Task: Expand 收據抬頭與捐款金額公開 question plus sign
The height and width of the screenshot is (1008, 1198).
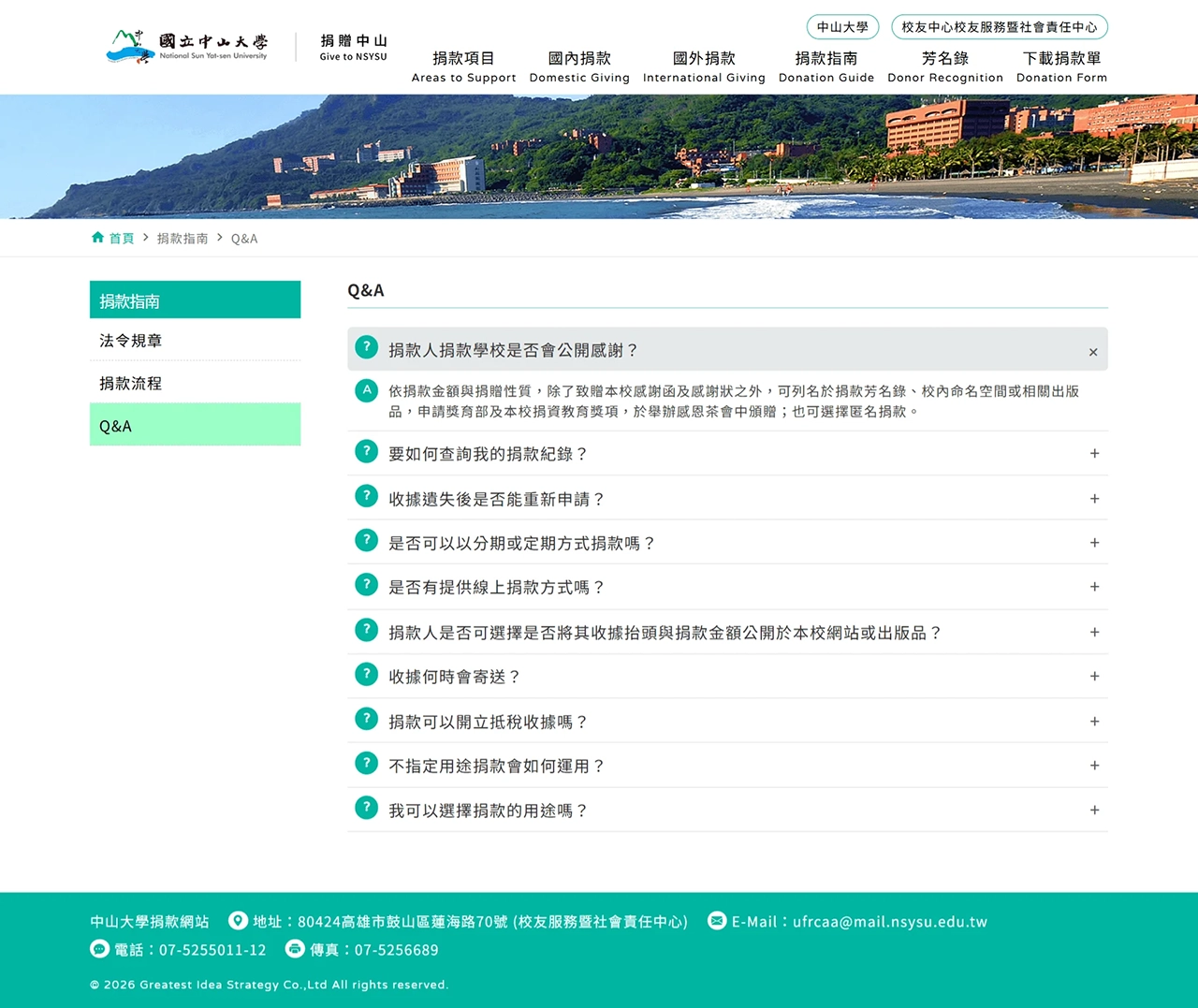Action: (x=1094, y=632)
